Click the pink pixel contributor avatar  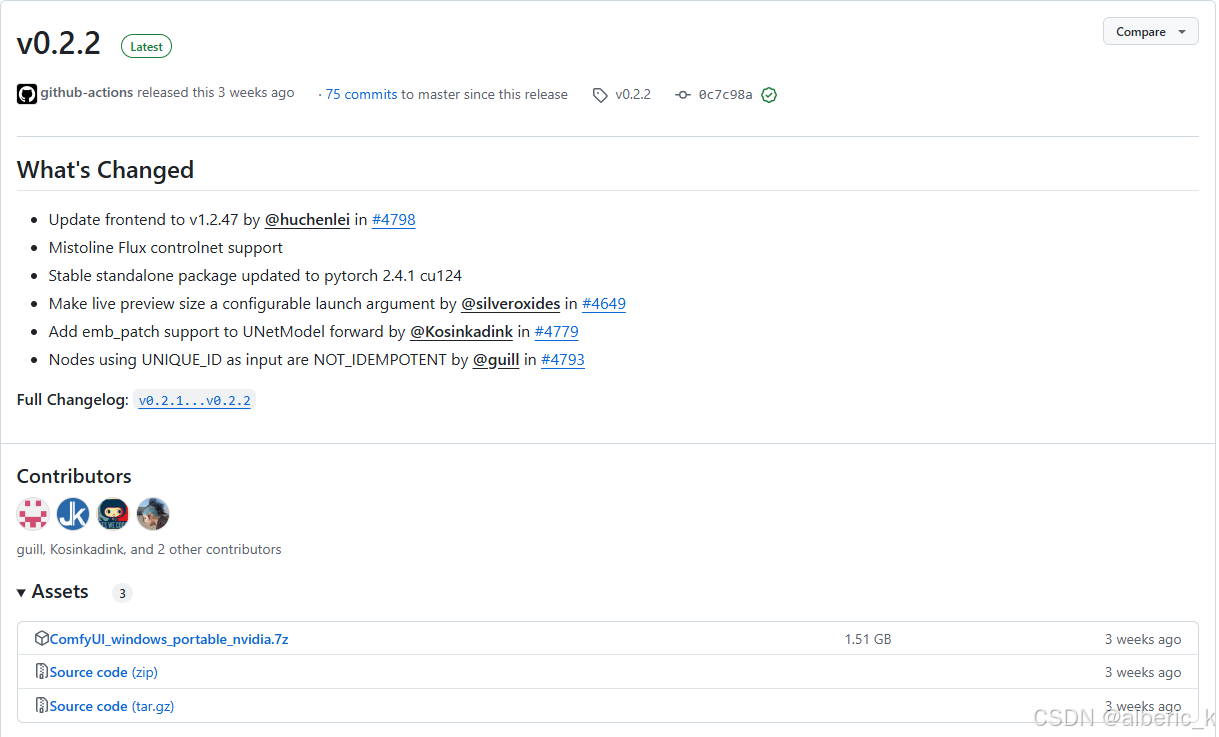[x=33, y=514]
